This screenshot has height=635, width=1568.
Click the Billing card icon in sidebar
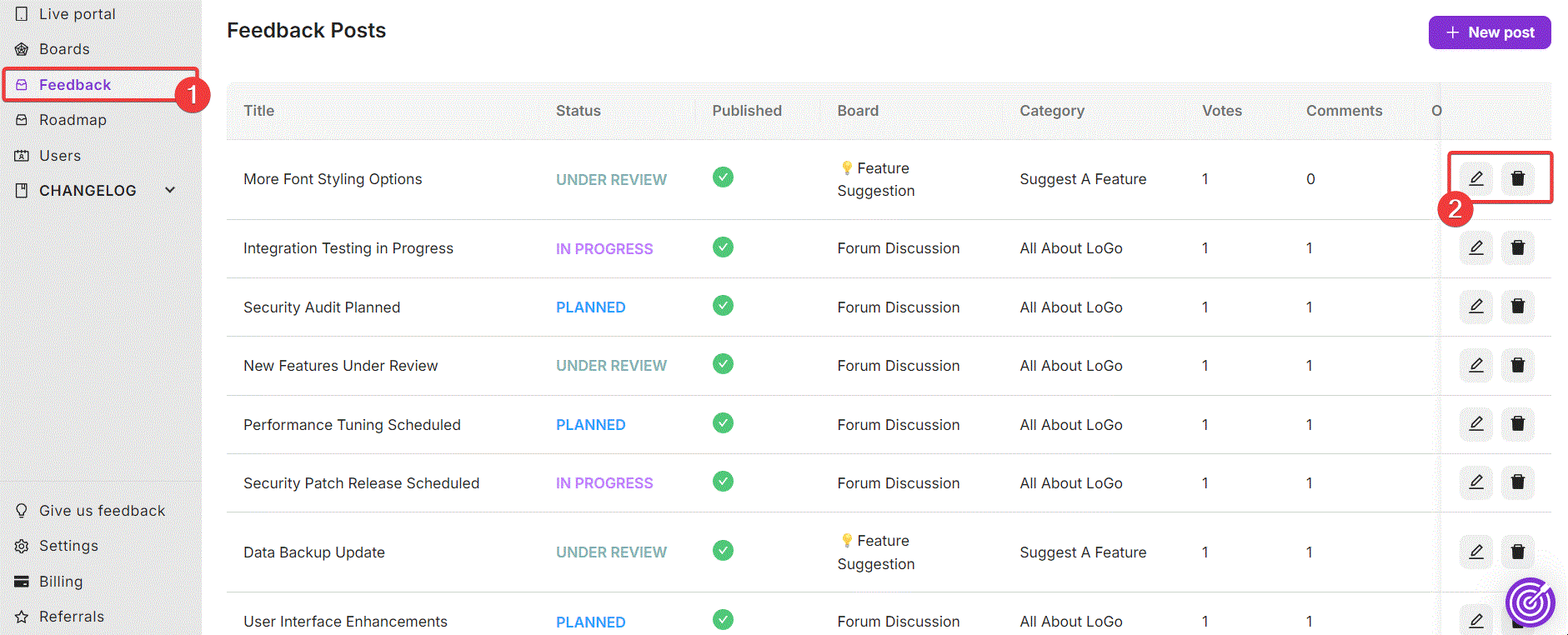click(22, 582)
